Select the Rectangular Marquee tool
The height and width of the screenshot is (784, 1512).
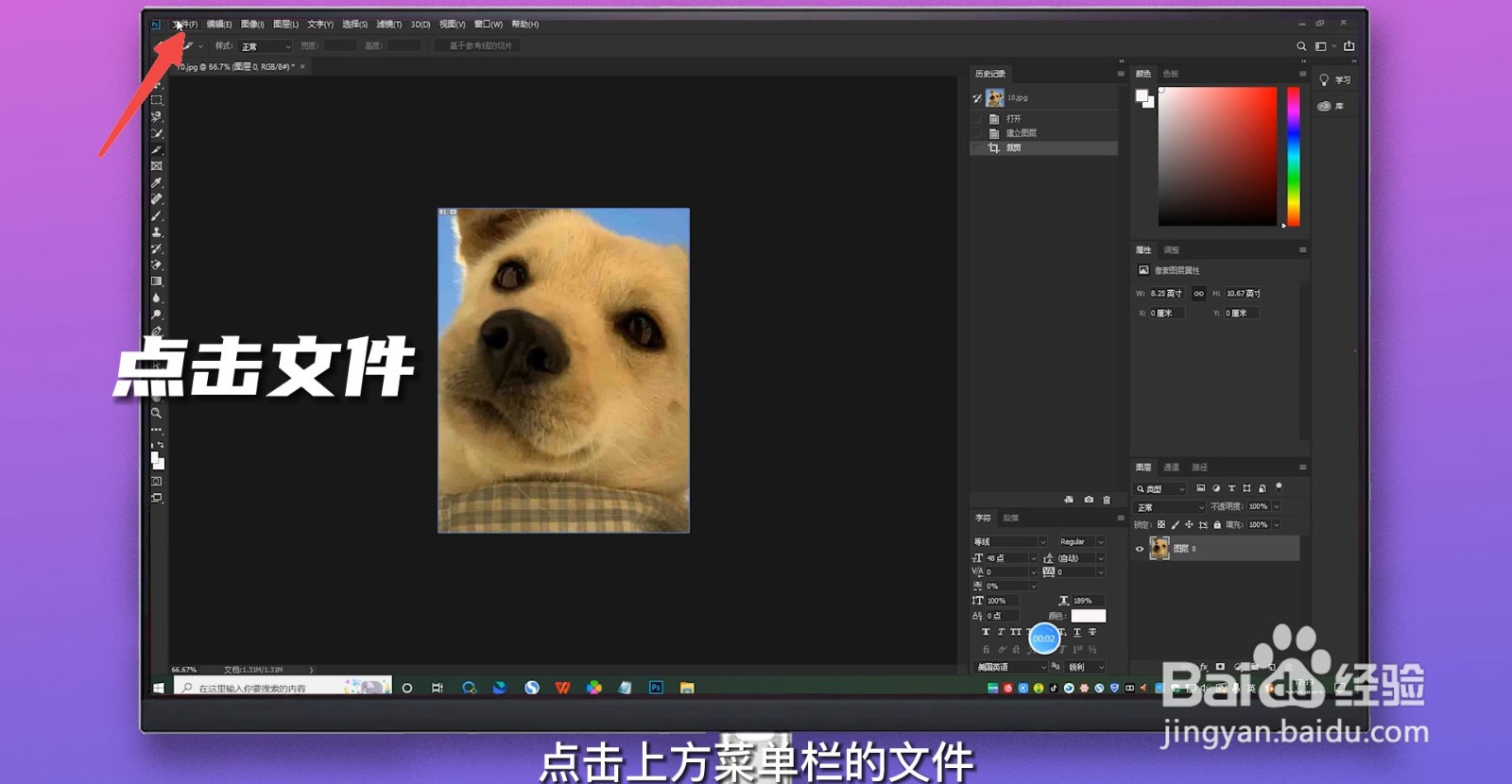tap(157, 100)
